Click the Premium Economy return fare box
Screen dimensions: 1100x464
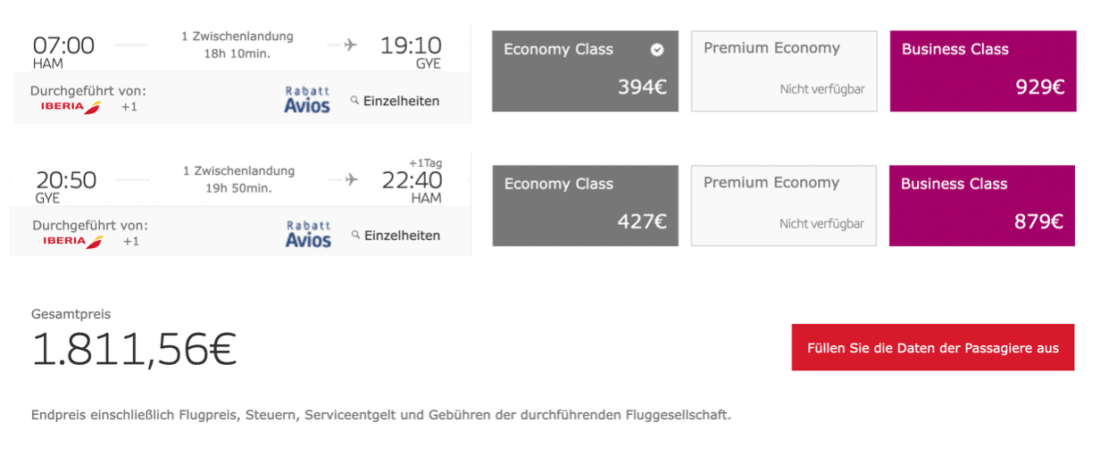coord(784,205)
